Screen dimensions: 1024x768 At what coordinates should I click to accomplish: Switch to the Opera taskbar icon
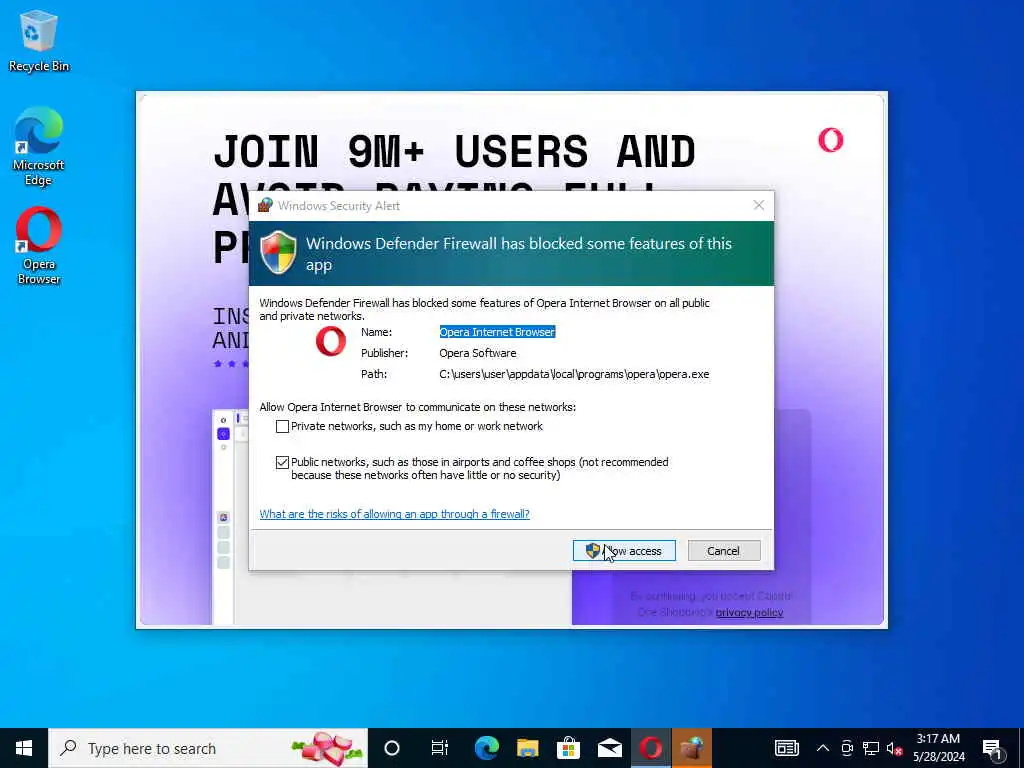pos(650,748)
